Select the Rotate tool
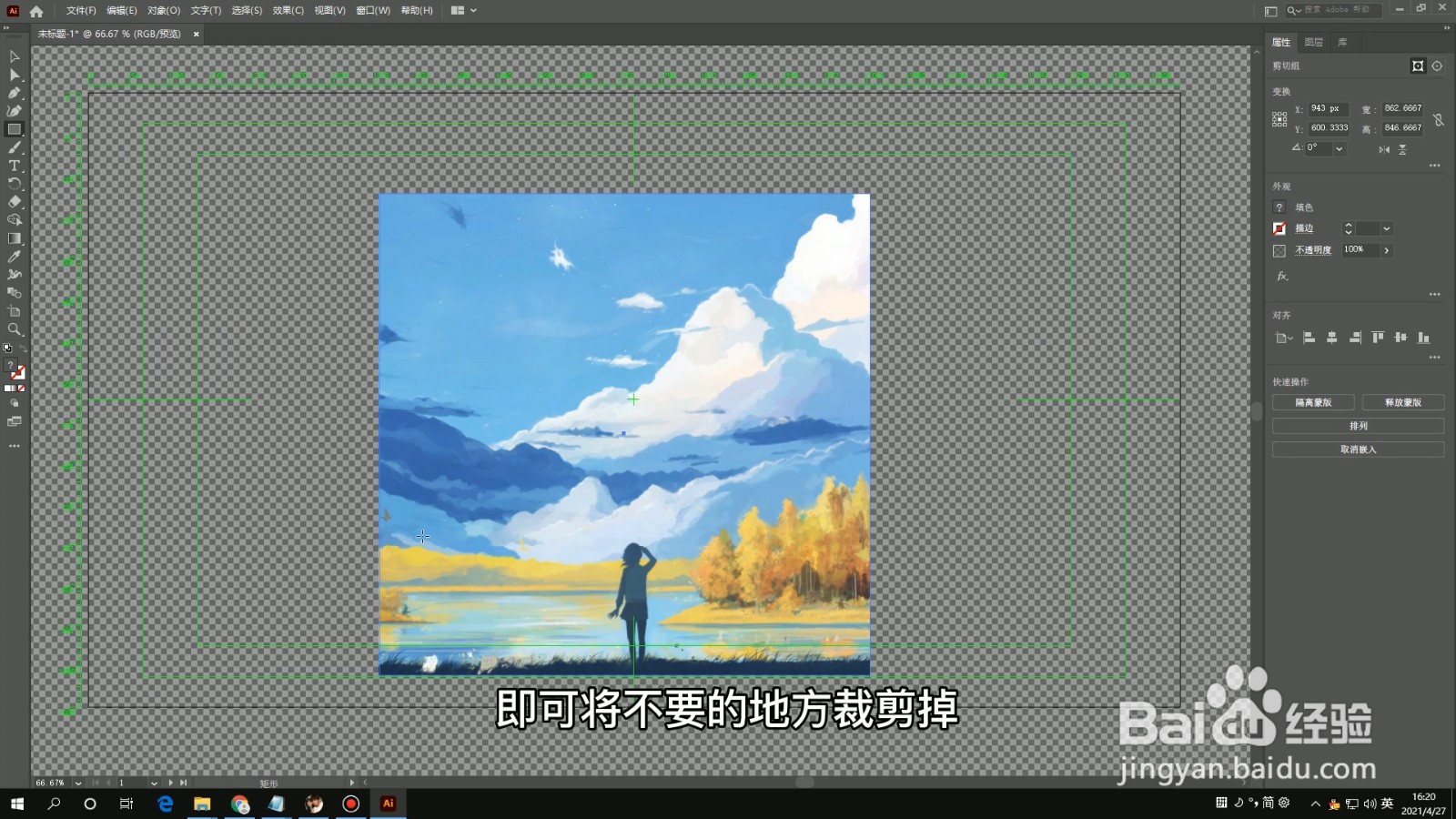Screen dimensions: 1456x819 15,184
